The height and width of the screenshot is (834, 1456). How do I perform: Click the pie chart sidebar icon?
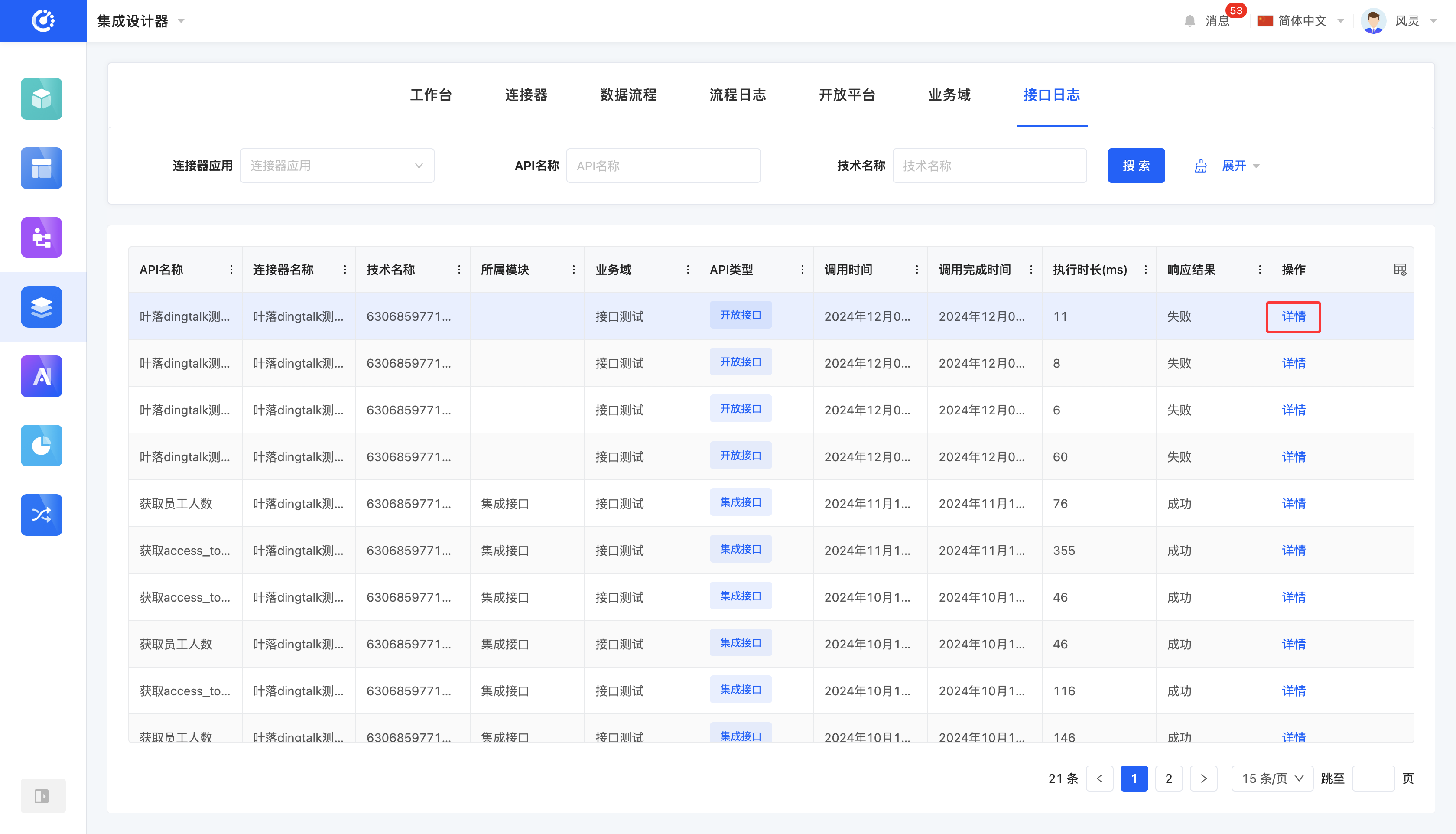[41, 445]
